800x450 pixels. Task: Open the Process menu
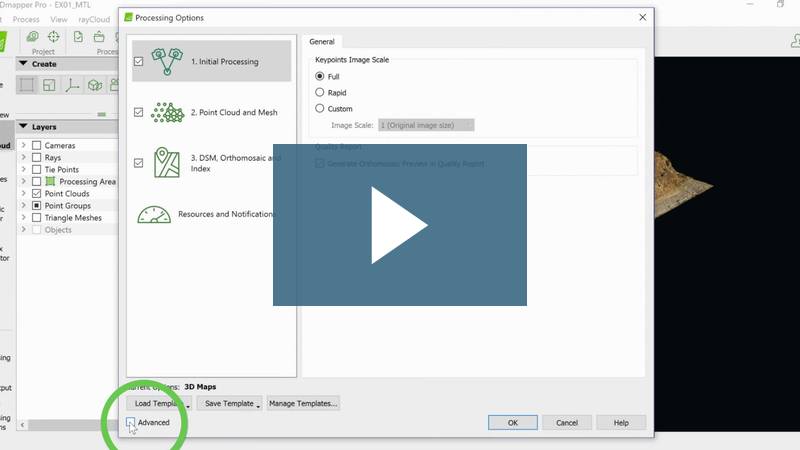pos(26,19)
